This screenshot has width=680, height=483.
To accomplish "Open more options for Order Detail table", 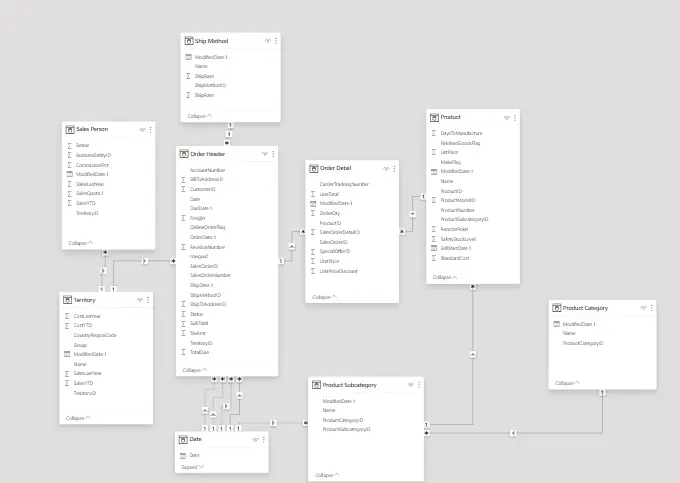I will [x=394, y=169].
